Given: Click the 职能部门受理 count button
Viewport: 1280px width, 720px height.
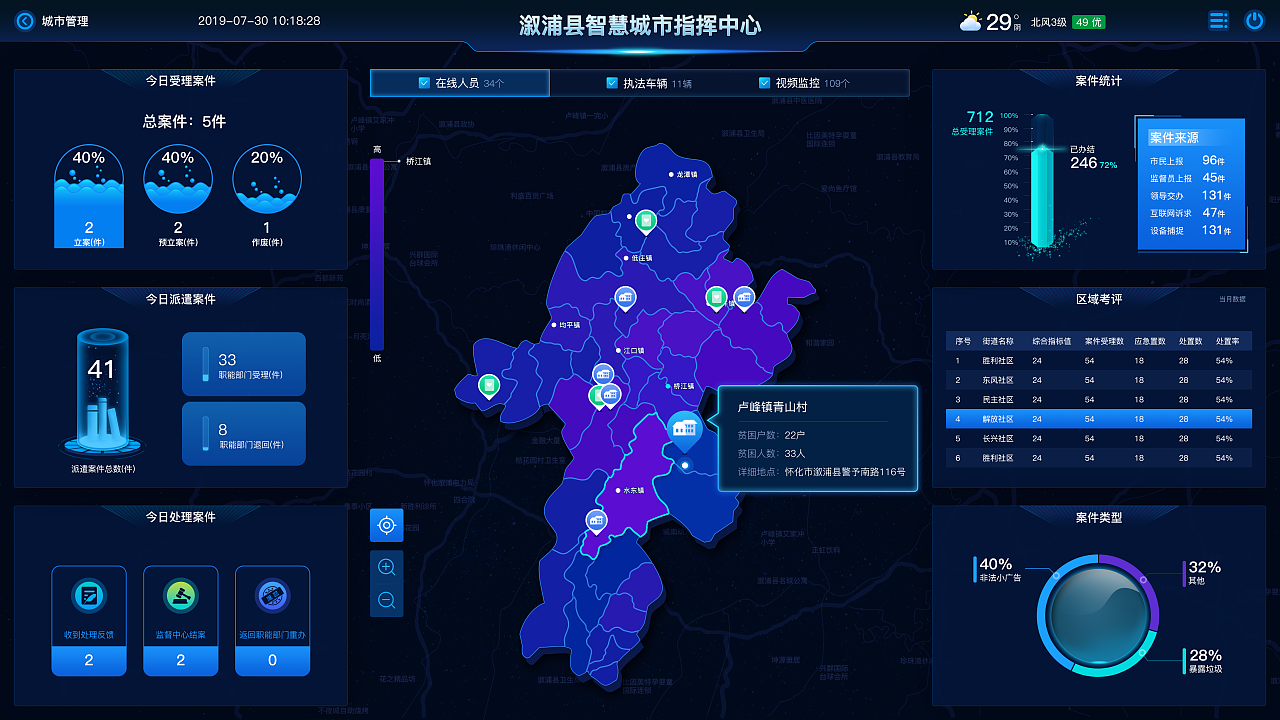Looking at the screenshot, I should click(x=243, y=363).
